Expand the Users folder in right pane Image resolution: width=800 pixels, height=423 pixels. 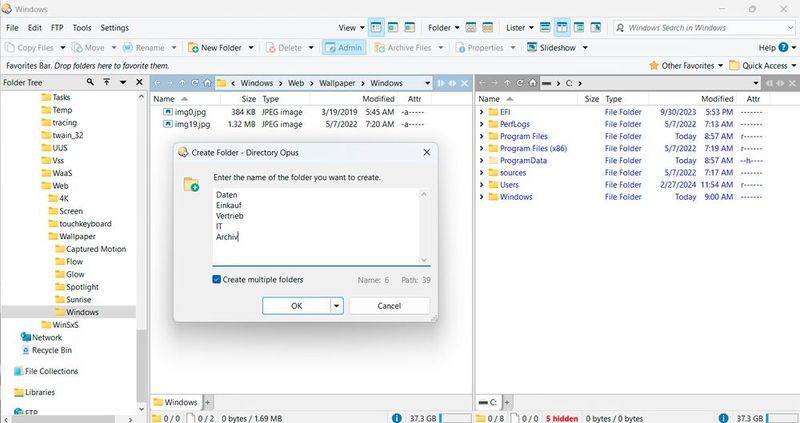[x=482, y=185]
